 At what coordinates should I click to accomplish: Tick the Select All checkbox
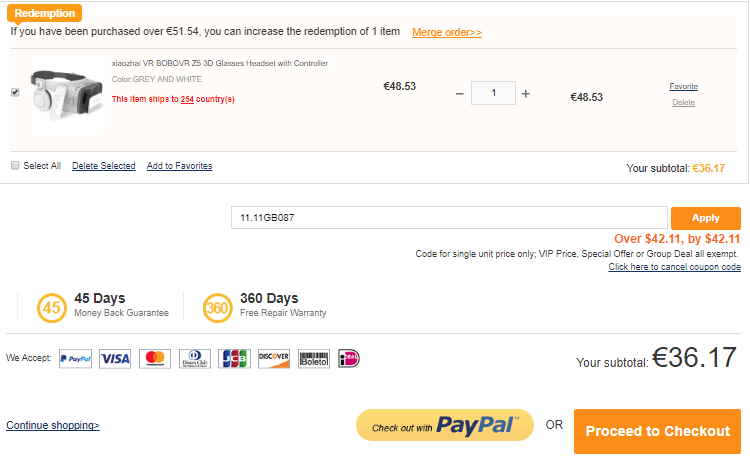(15, 166)
